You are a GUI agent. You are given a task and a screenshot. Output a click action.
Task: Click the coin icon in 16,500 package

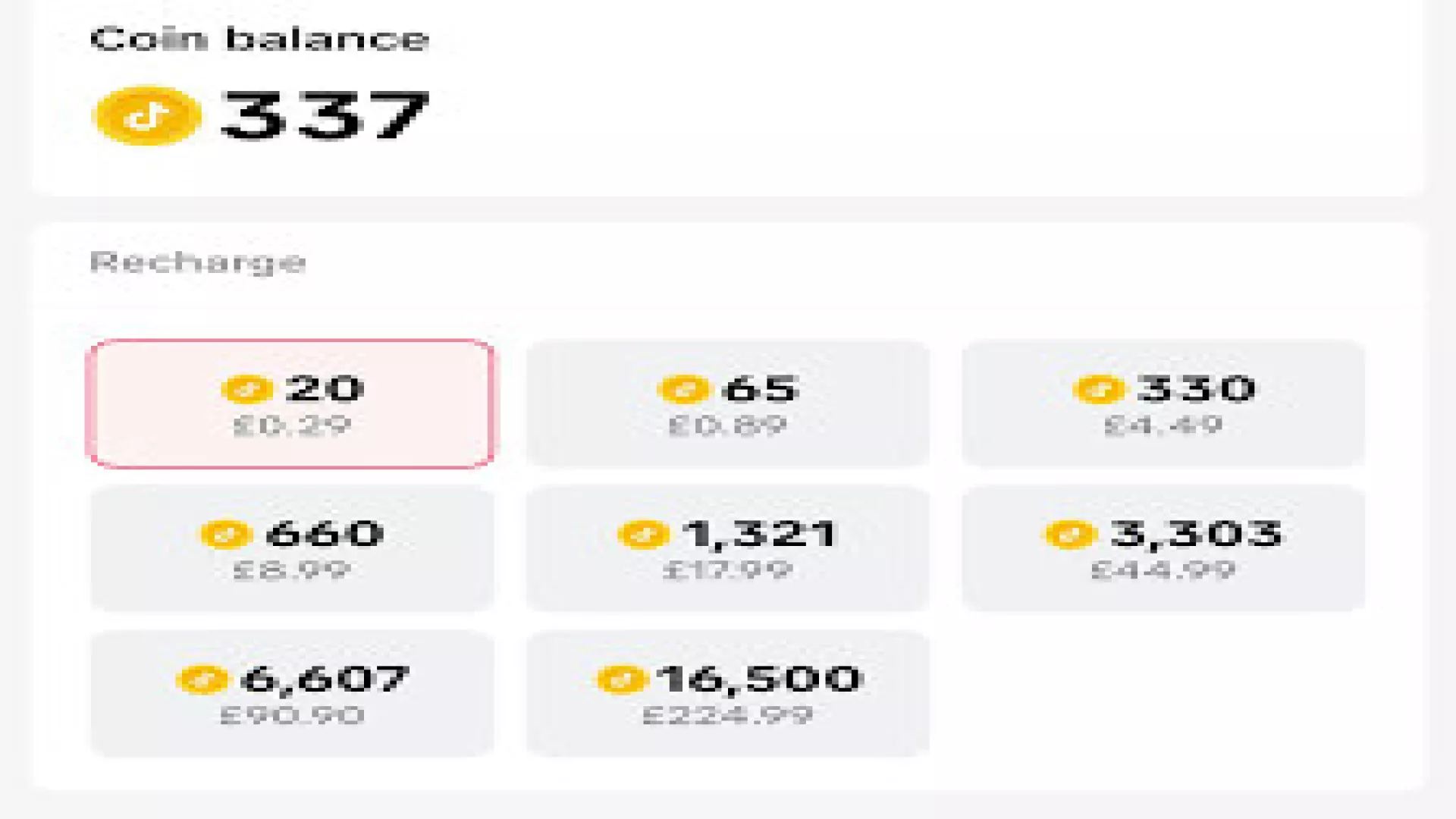622,679
